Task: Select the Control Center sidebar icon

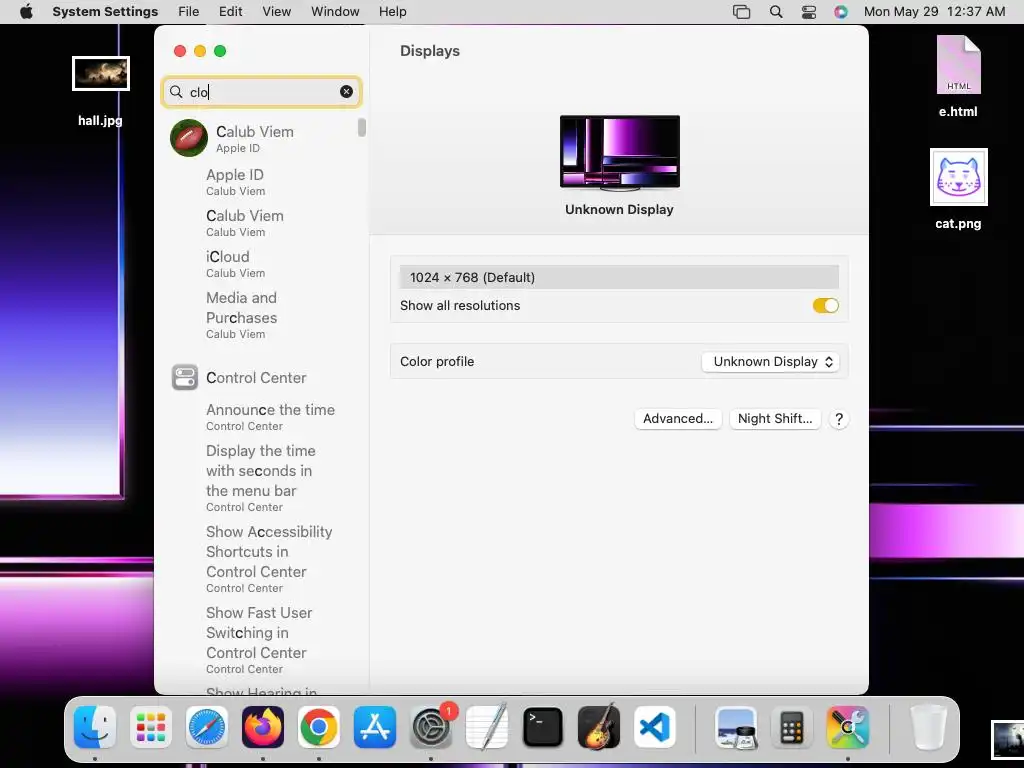Action: (x=185, y=377)
